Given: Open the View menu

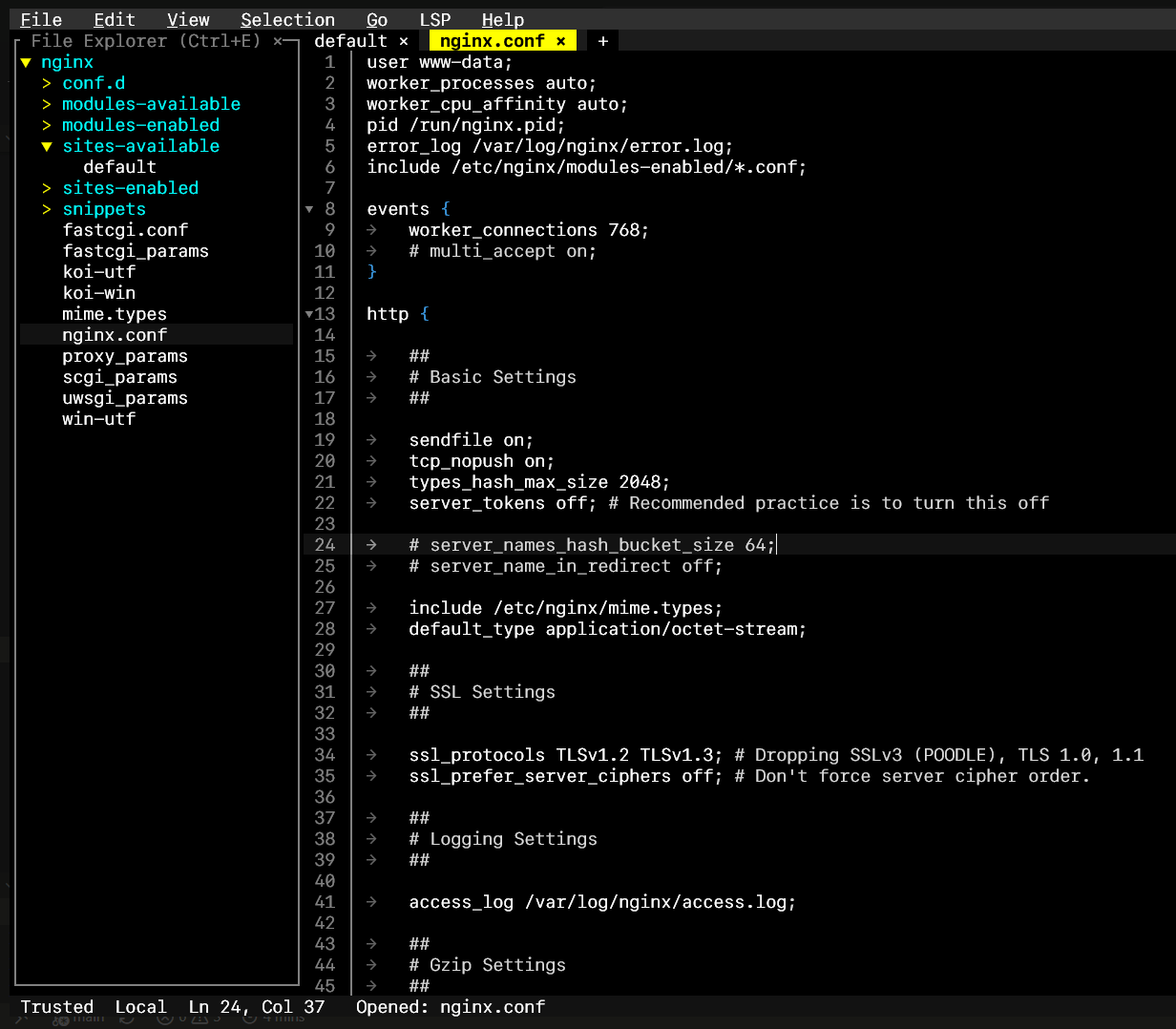Looking at the screenshot, I should point(188,20).
